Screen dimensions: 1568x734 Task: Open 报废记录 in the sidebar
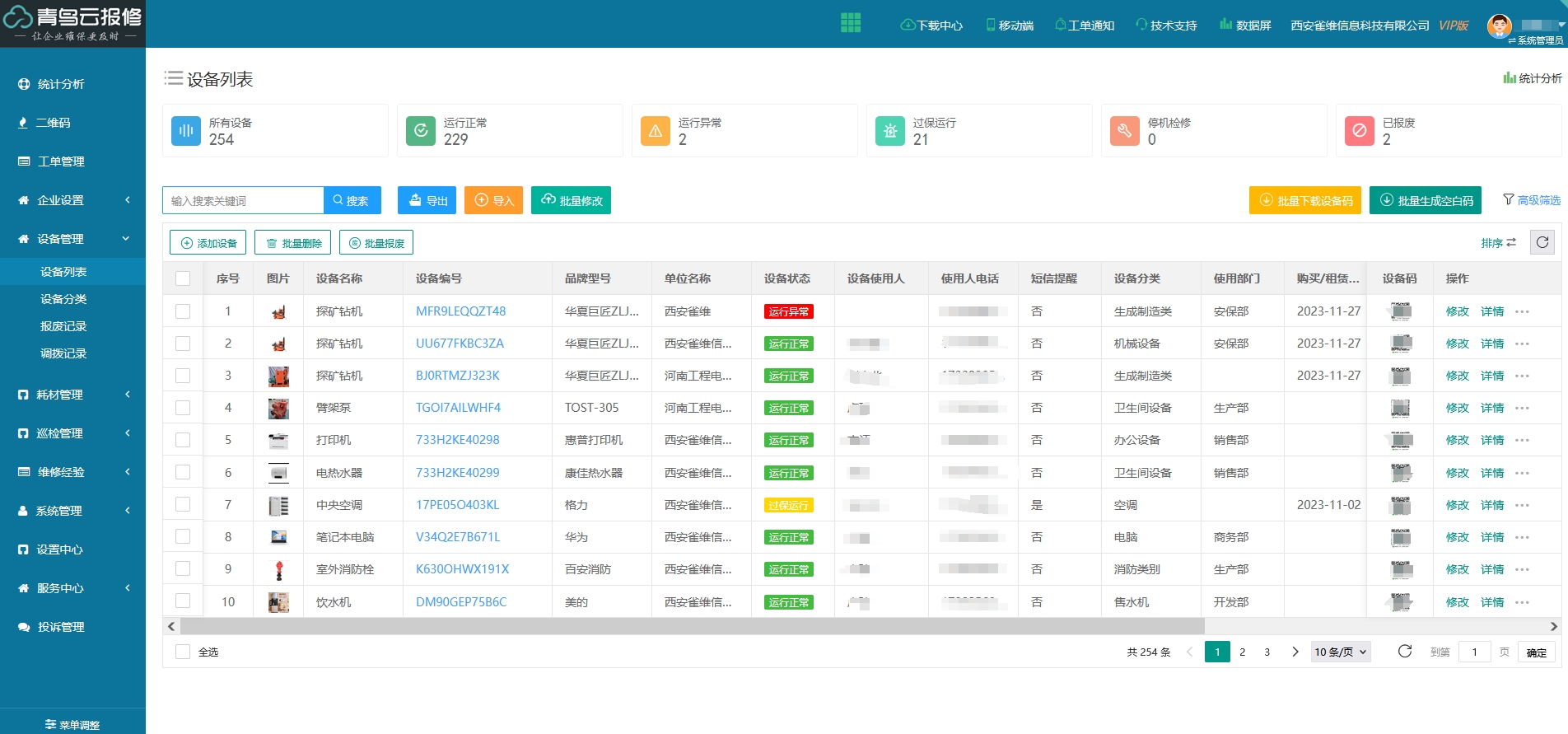click(x=63, y=326)
